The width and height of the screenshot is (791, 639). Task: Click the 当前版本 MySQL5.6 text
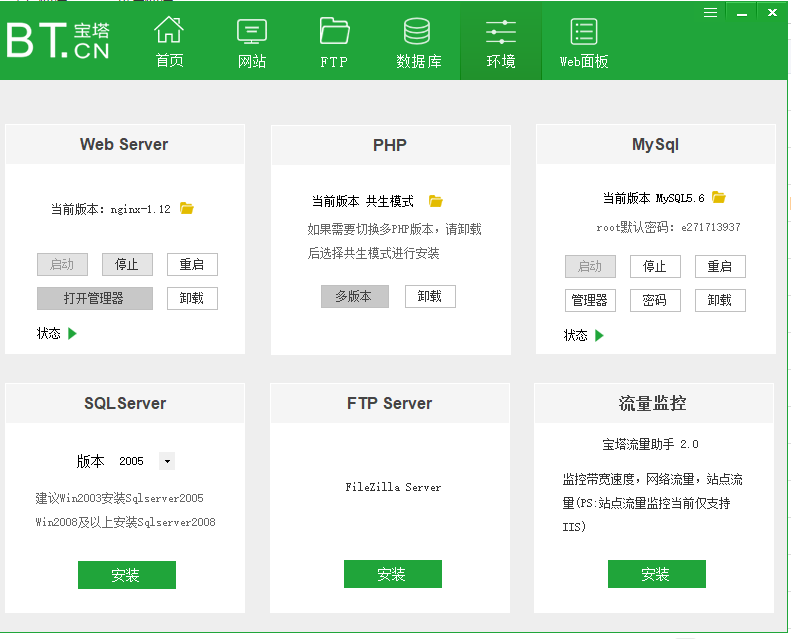(653, 198)
